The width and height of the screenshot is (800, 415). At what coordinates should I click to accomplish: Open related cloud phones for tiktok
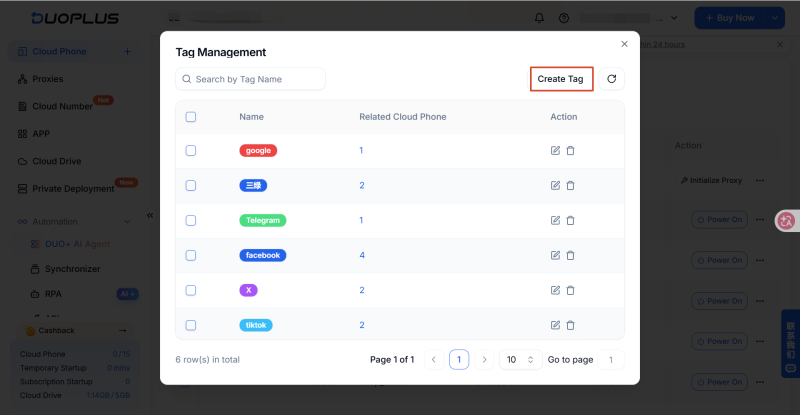[362, 325]
